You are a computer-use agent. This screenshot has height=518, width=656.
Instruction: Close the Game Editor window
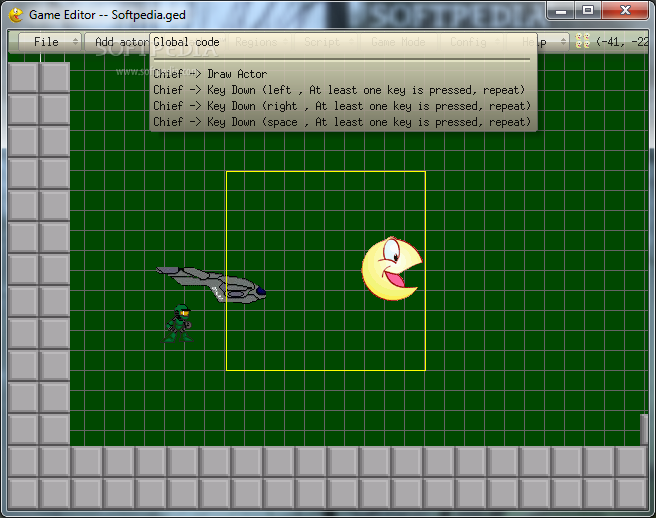point(625,10)
